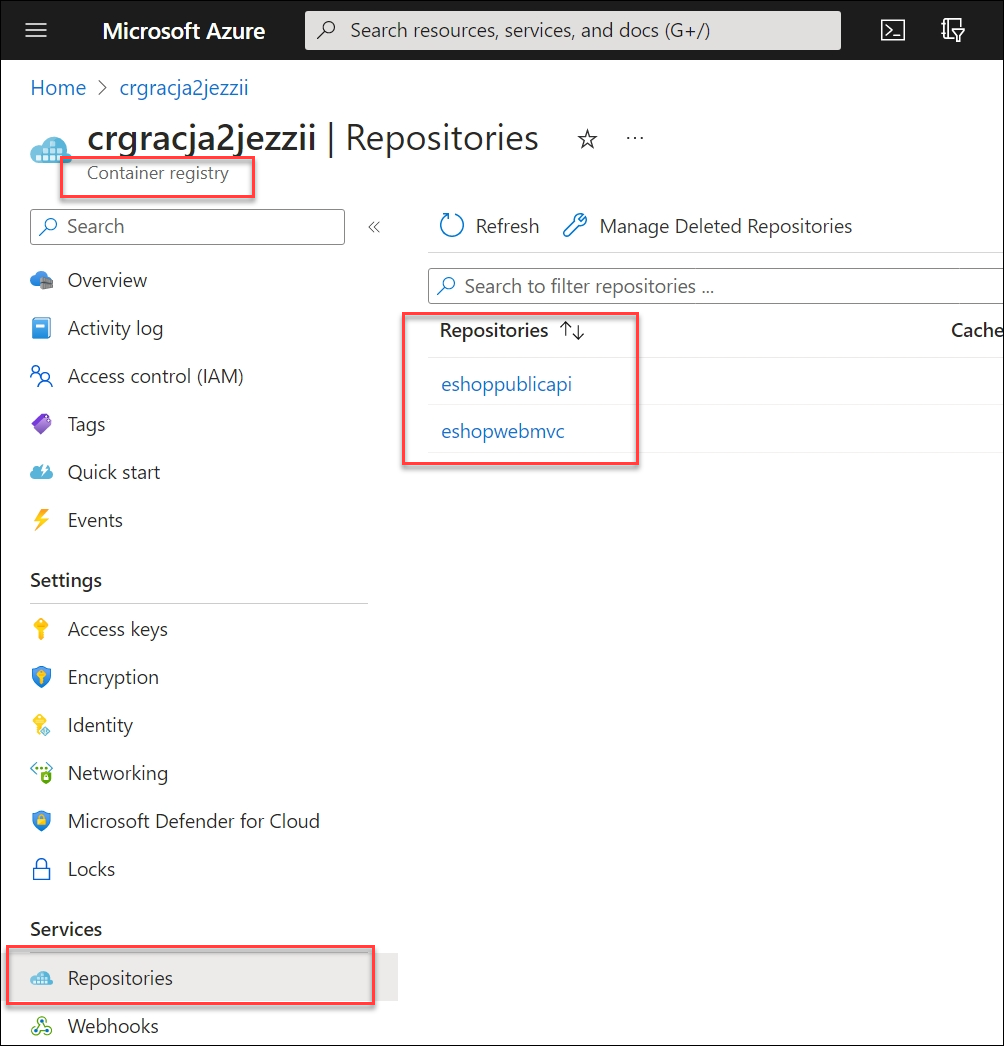Sort repositories using the arrows icon

(572, 330)
